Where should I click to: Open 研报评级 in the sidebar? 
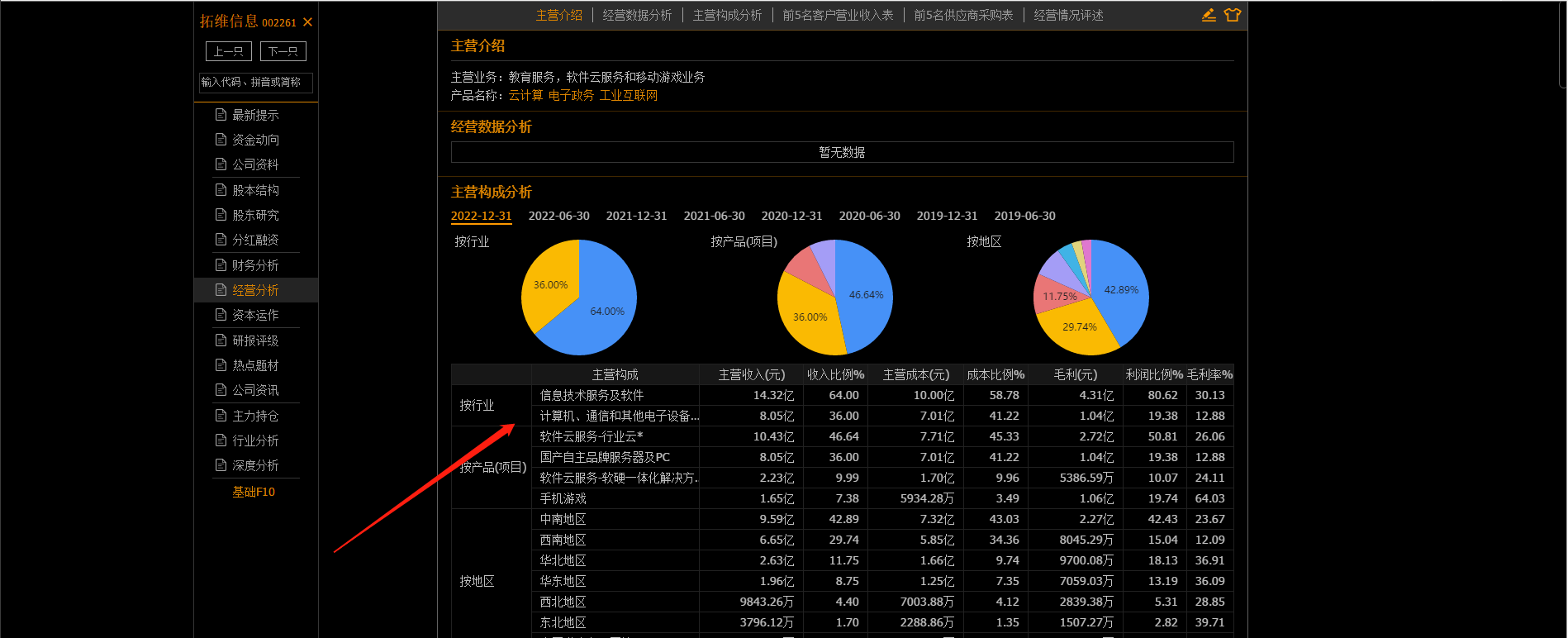click(255, 340)
